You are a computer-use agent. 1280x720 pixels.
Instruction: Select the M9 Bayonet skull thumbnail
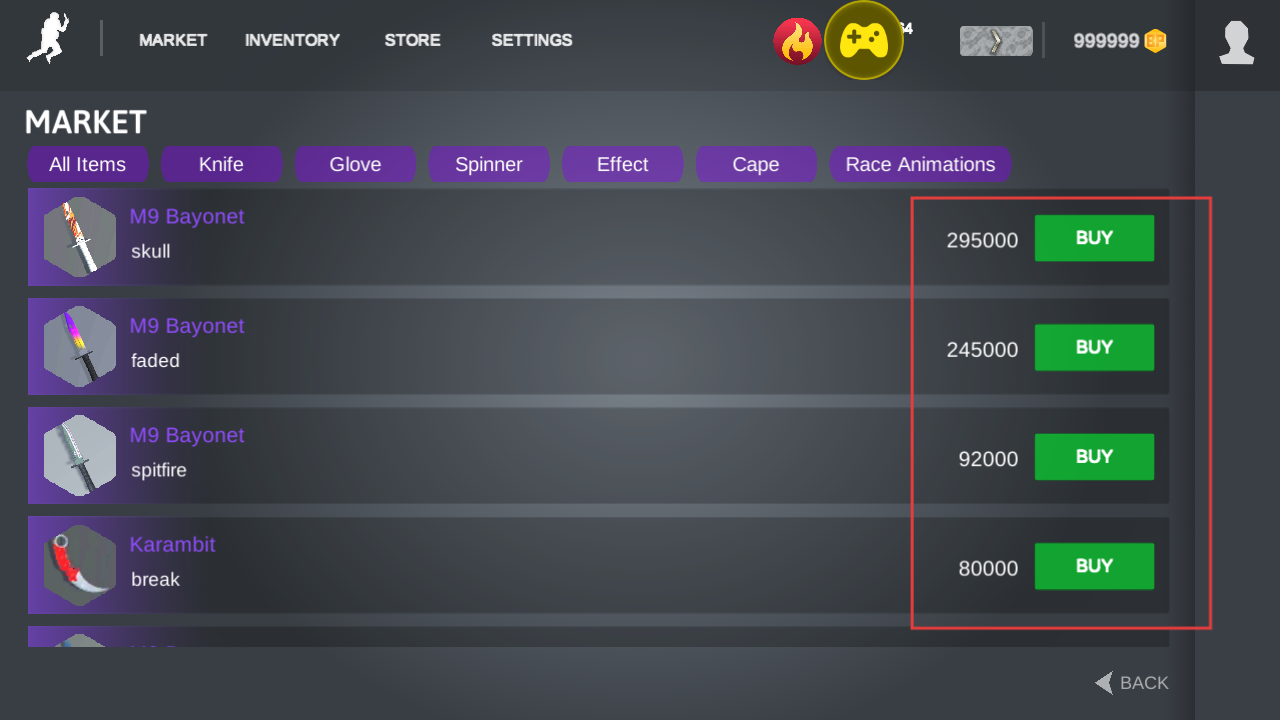point(80,237)
